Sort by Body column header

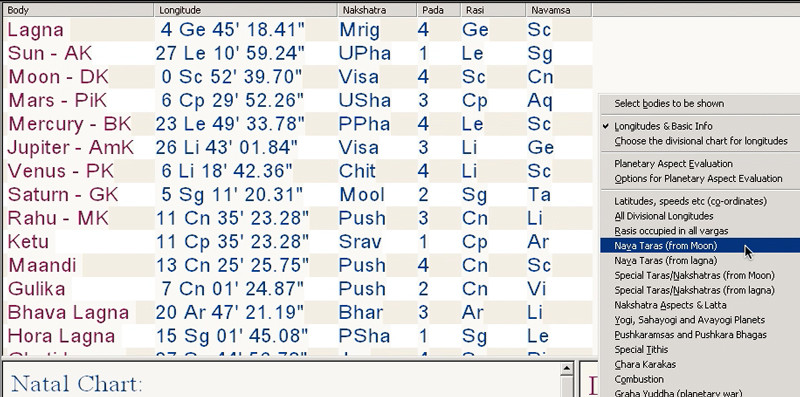tap(78, 10)
